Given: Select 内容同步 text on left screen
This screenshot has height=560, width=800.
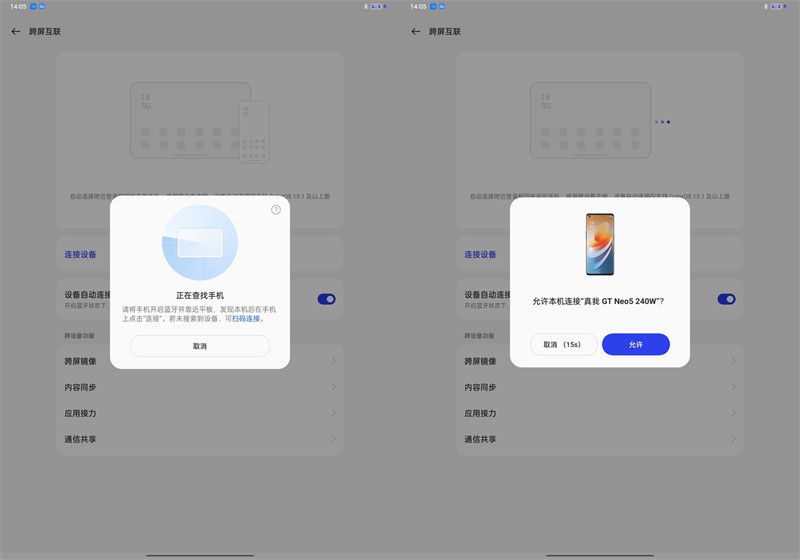Looking at the screenshot, I should pyautogui.click(x=80, y=387).
